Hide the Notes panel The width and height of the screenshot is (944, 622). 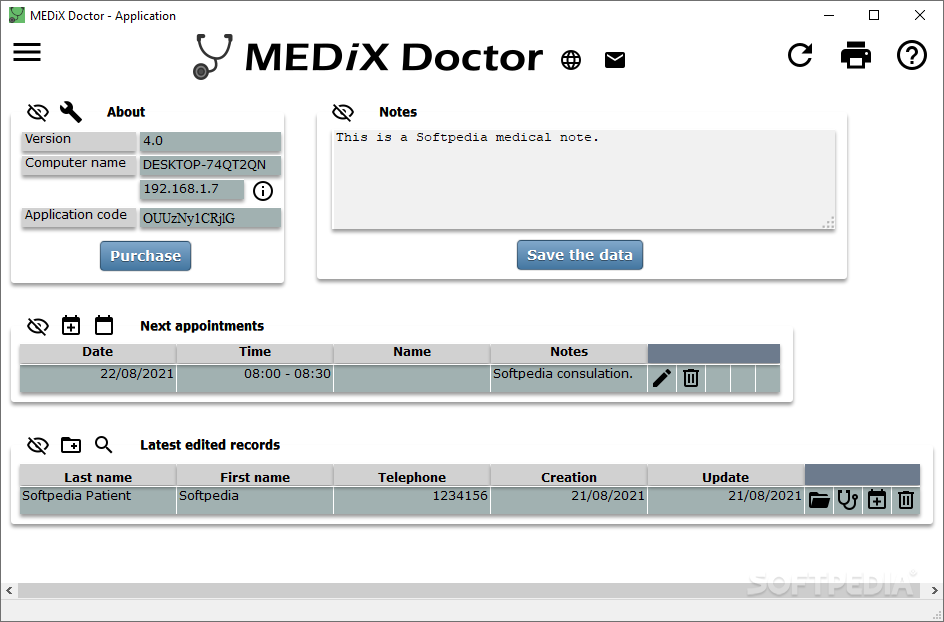343,112
